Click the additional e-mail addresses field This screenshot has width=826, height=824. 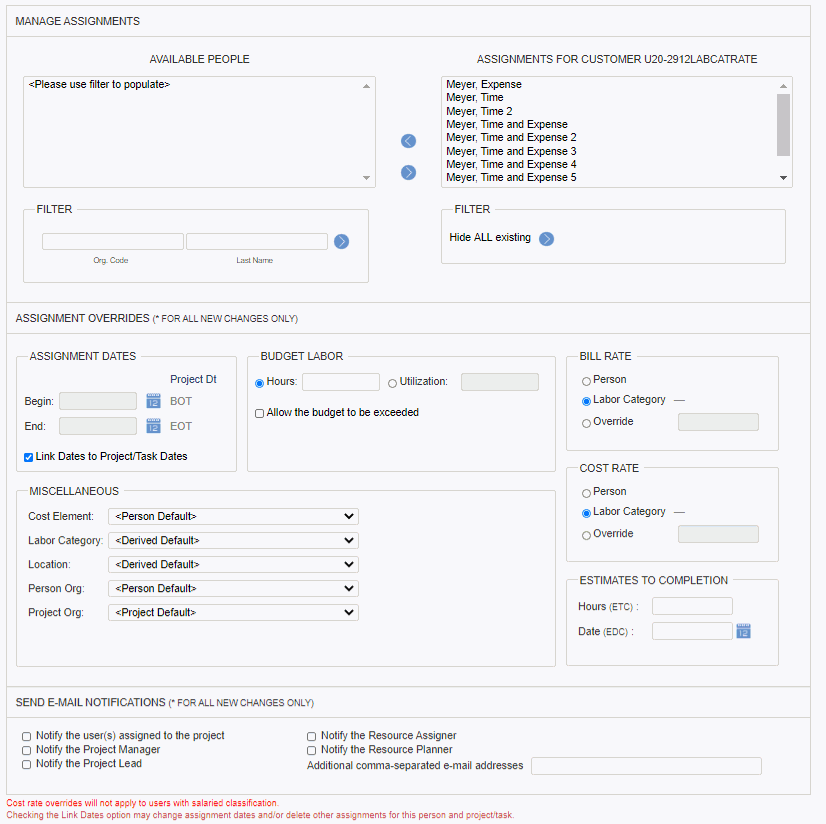pyautogui.click(x=646, y=766)
